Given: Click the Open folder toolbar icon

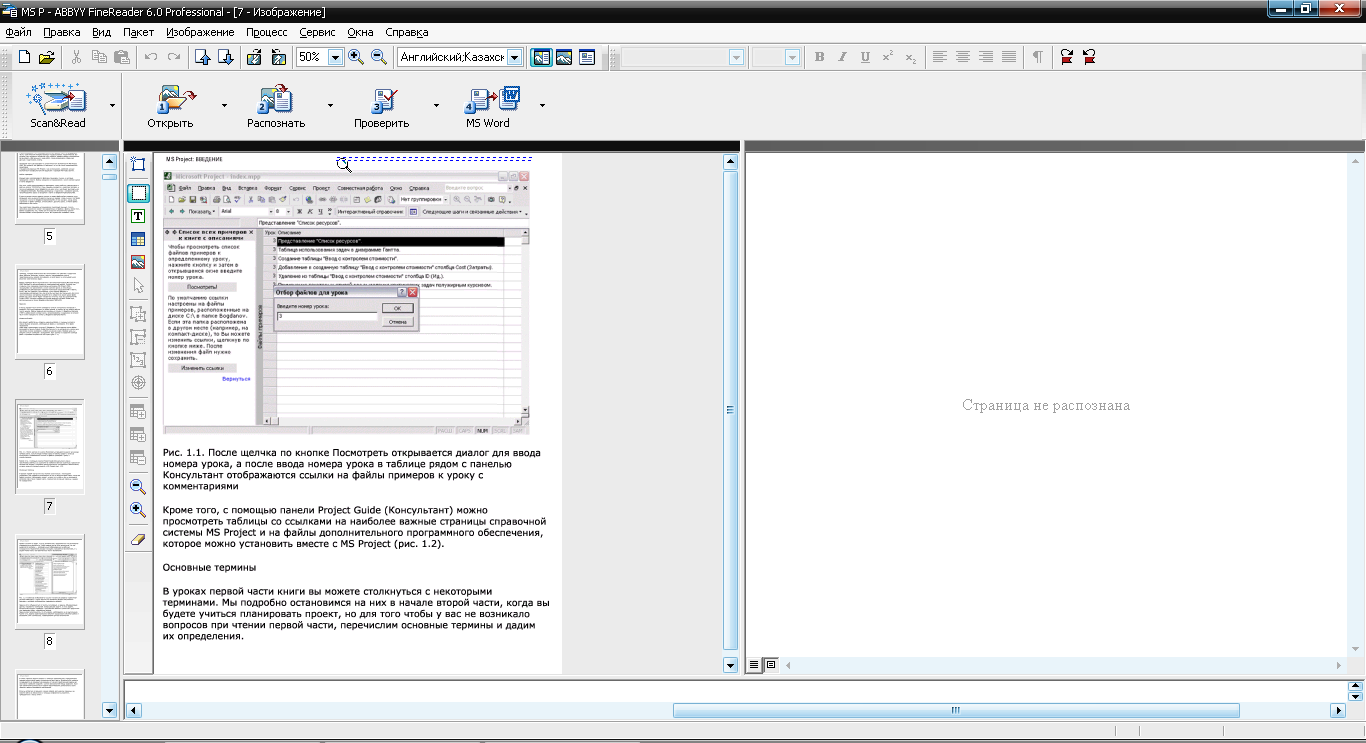Looking at the screenshot, I should point(46,57).
